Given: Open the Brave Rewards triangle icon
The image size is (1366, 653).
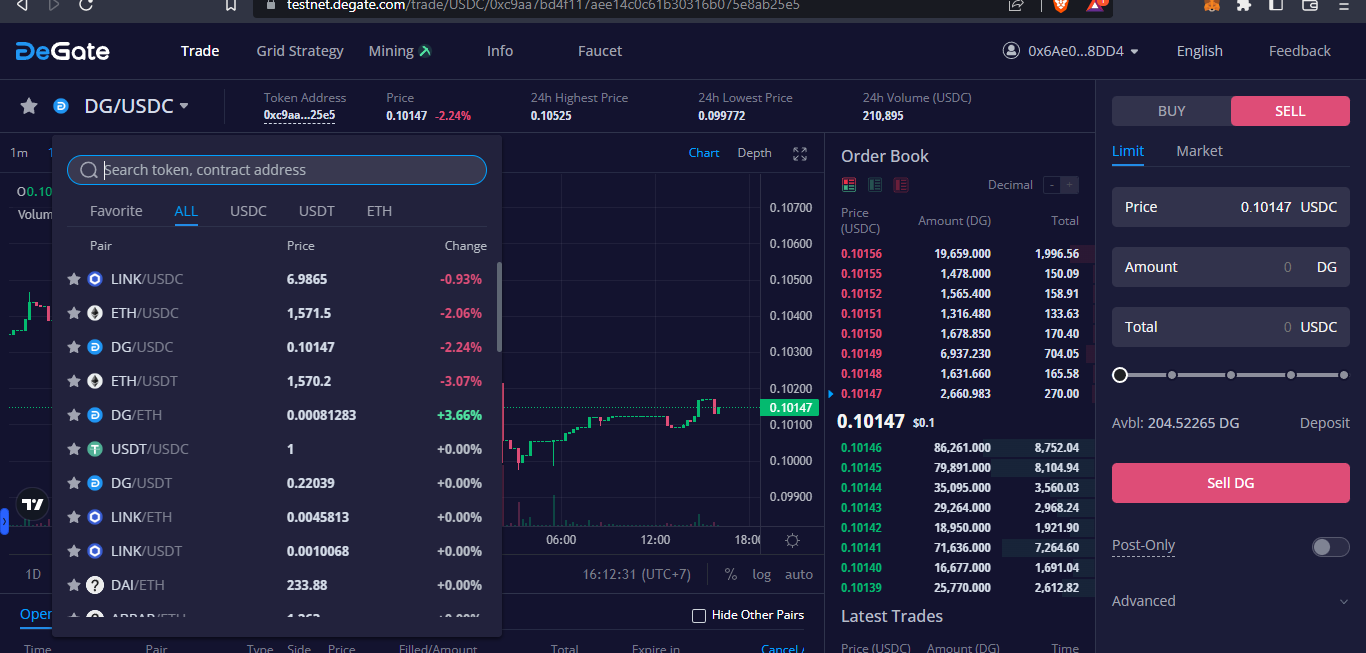Looking at the screenshot, I should (1095, 5).
